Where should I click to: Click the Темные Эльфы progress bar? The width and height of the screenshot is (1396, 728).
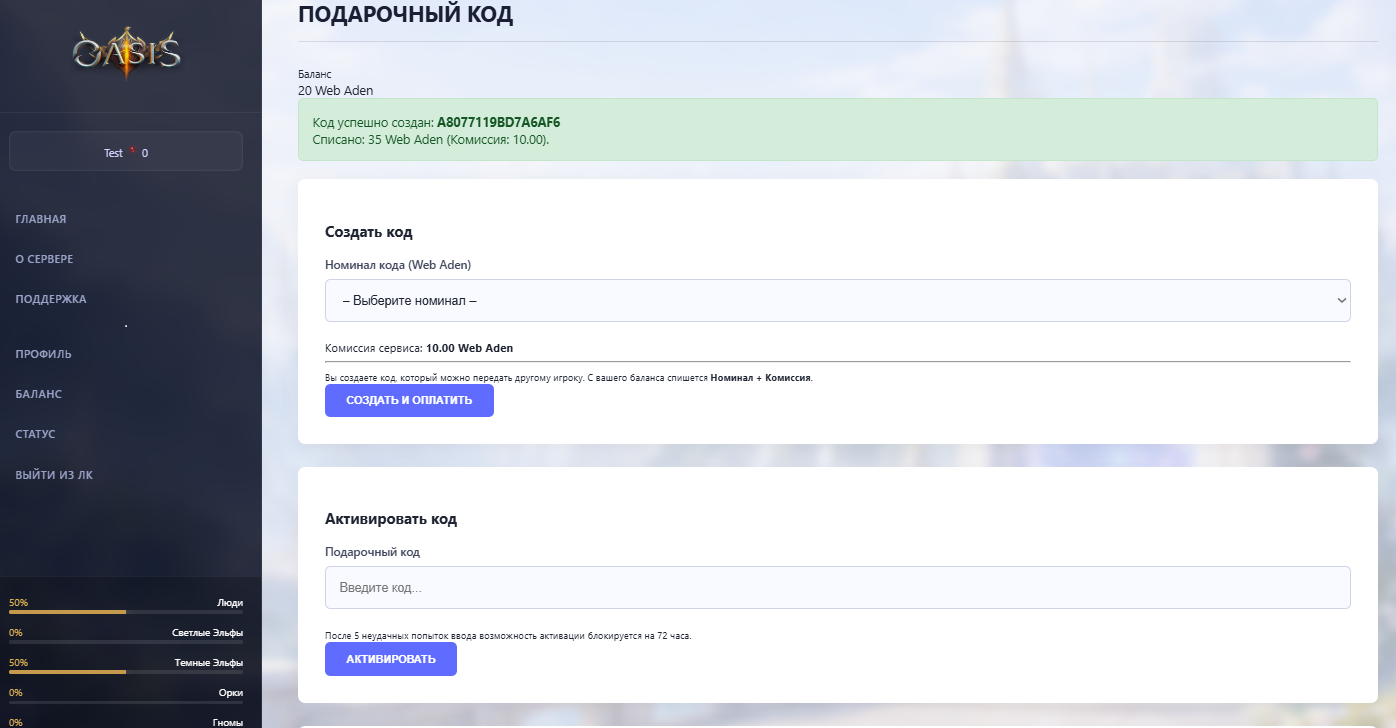(126, 672)
